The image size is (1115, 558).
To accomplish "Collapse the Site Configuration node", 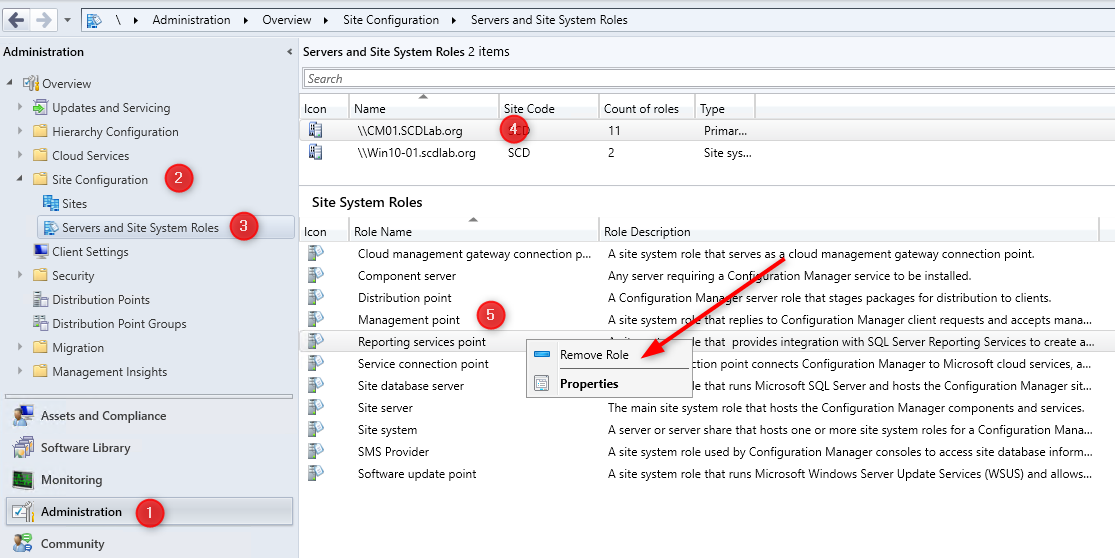I will pos(20,180).
